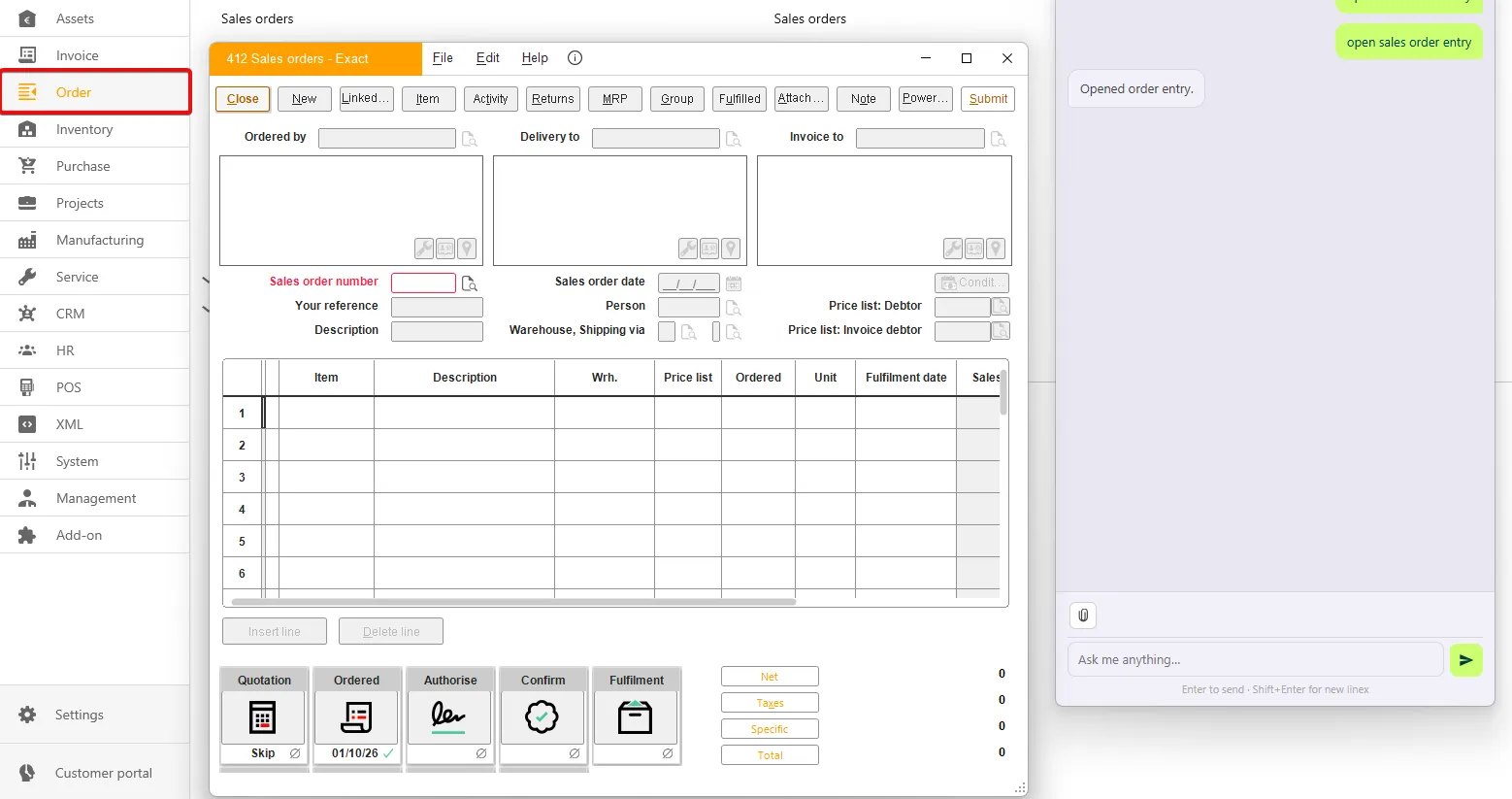The height and width of the screenshot is (799, 1512).
Task: Click the Fulfilment box icon
Action: 636,717
